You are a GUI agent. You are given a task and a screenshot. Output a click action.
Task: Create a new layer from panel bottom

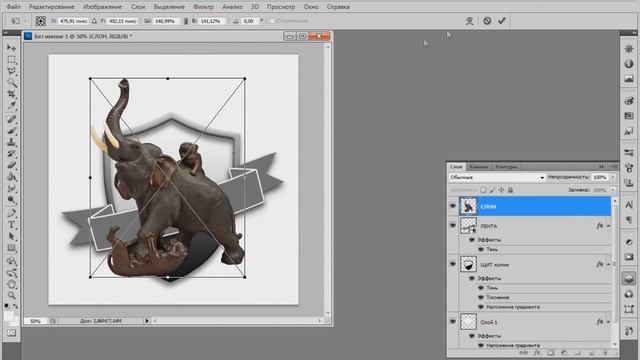pyautogui.click(x=591, y=353)
